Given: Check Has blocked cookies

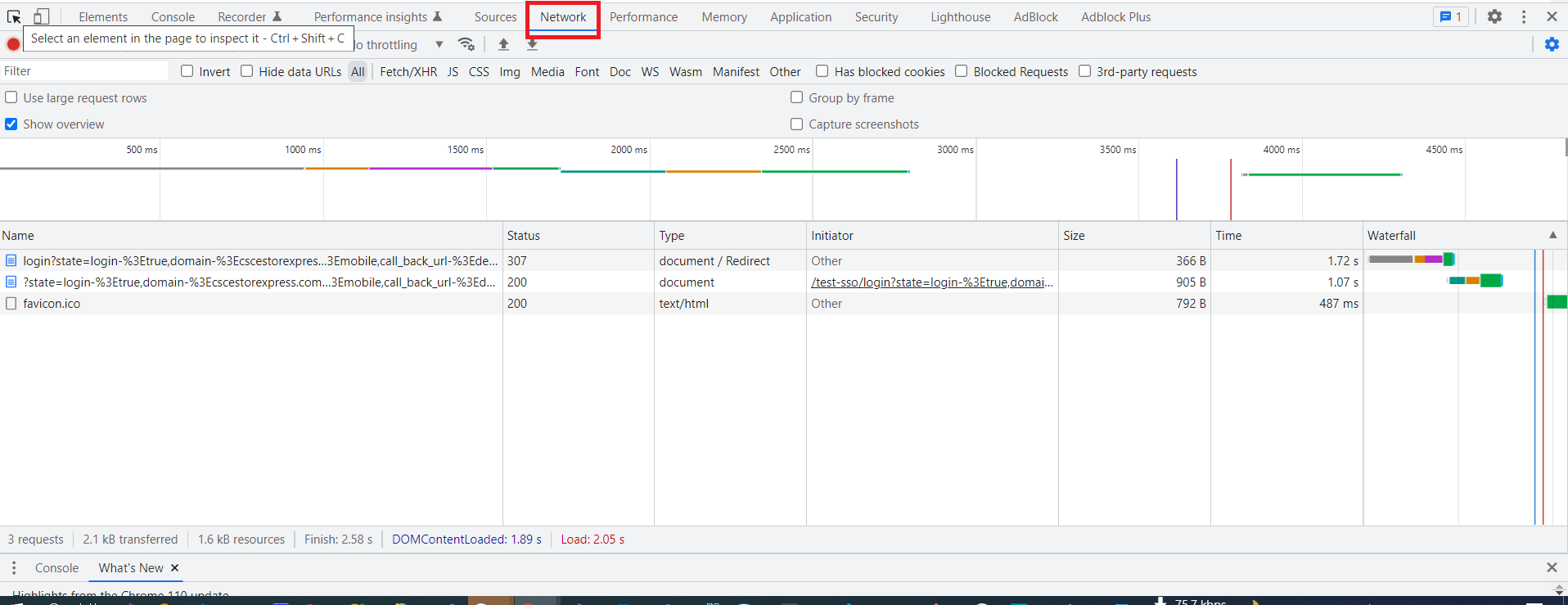Looking at the screenshot, I should tap(822, 71).
